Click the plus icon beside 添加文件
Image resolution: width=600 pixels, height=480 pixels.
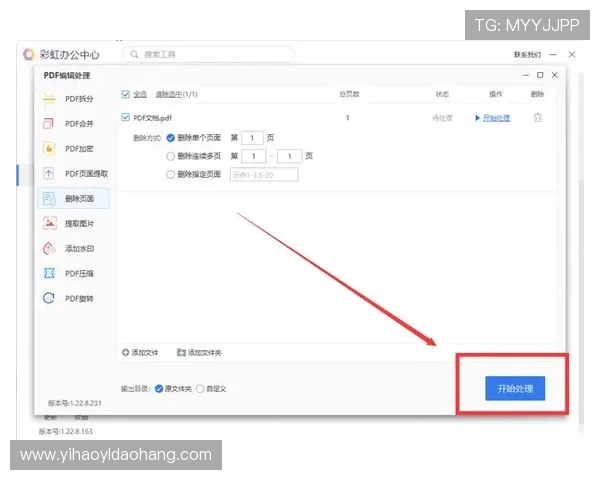point(125,352)
